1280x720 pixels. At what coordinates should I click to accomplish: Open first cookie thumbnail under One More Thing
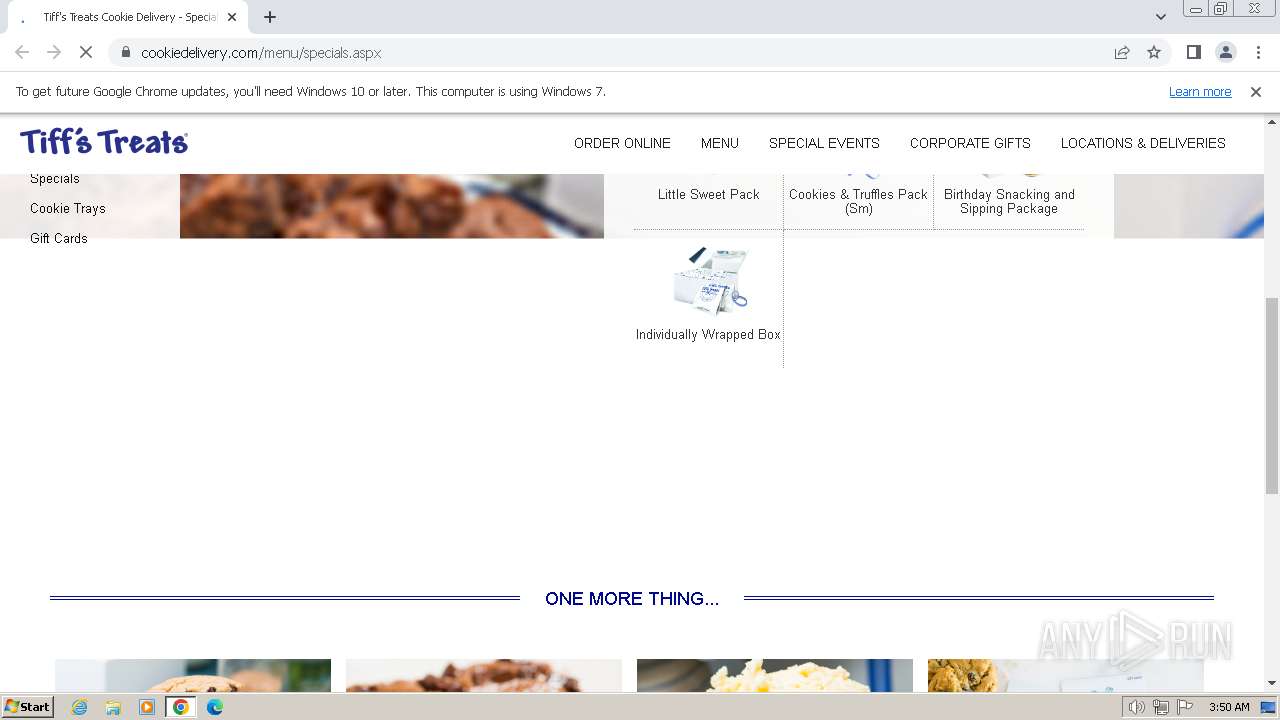tap(193, 675)
